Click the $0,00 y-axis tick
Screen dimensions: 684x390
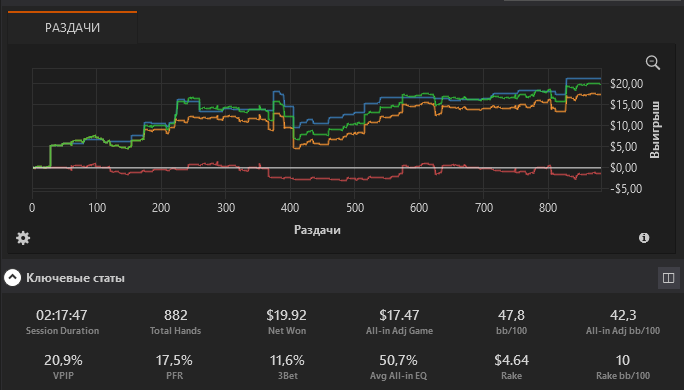623,168
